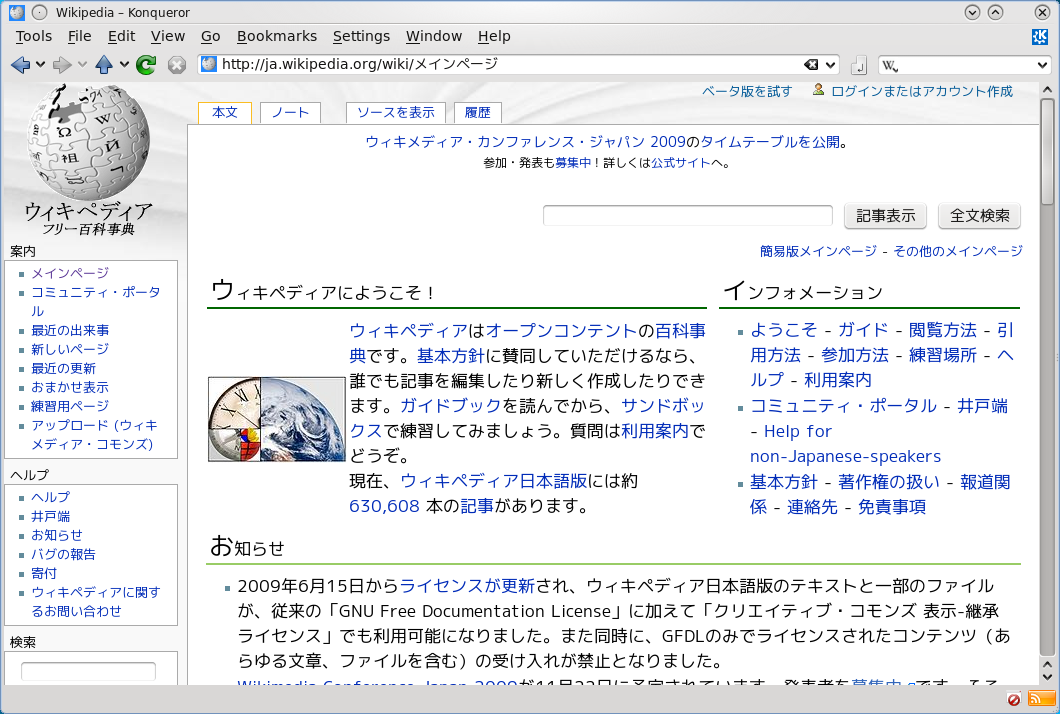The height and width of the screenshot is (714, 1060).
Task: Click the Up arrow navigation button
Action: (104, 65)
